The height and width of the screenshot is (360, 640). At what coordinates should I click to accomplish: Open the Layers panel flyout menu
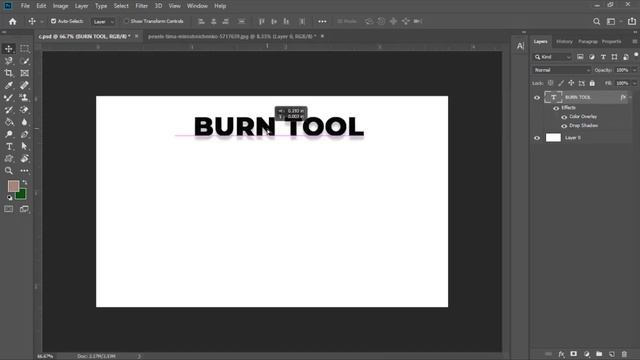coord(634,41)
